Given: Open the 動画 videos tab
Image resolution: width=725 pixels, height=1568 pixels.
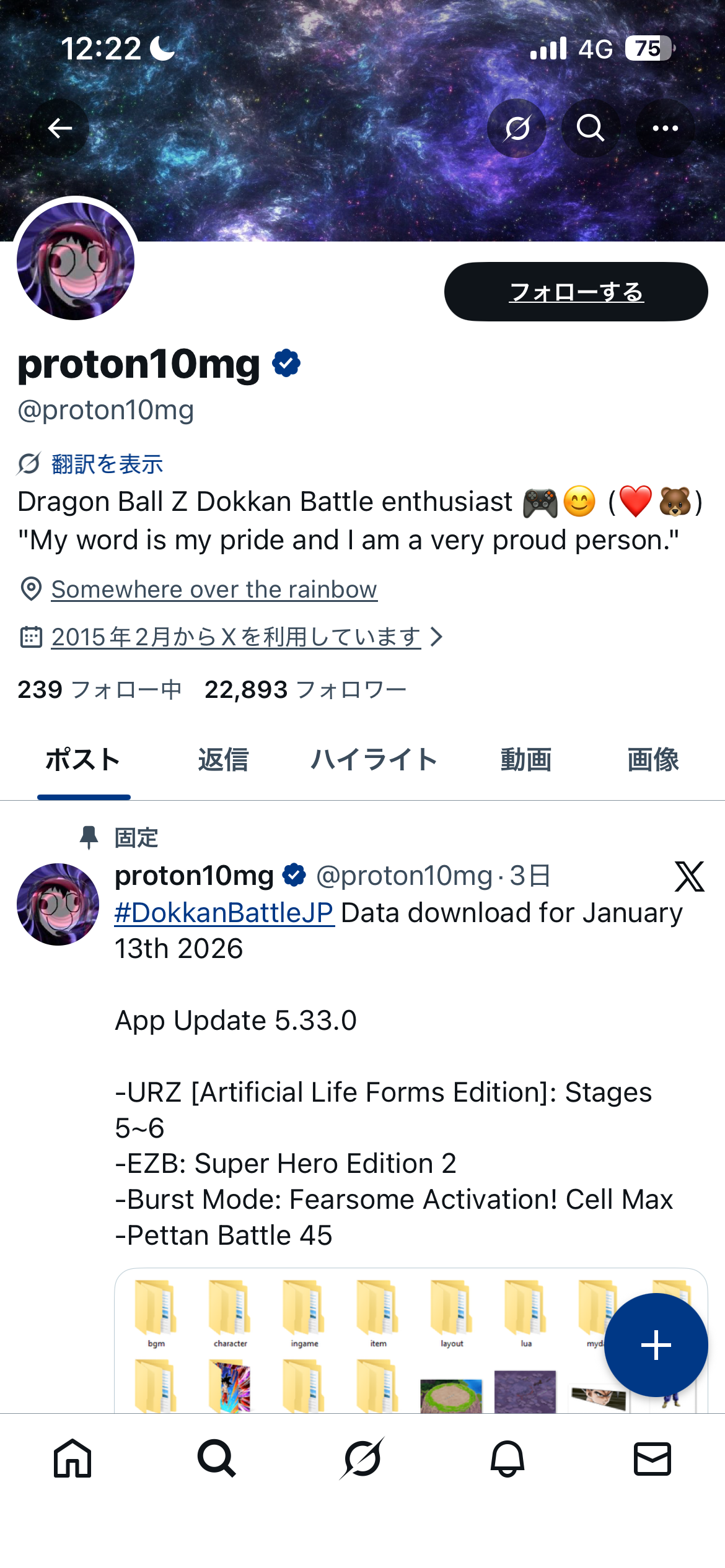Looking at the screenshot, I should (x=526, y=760).
